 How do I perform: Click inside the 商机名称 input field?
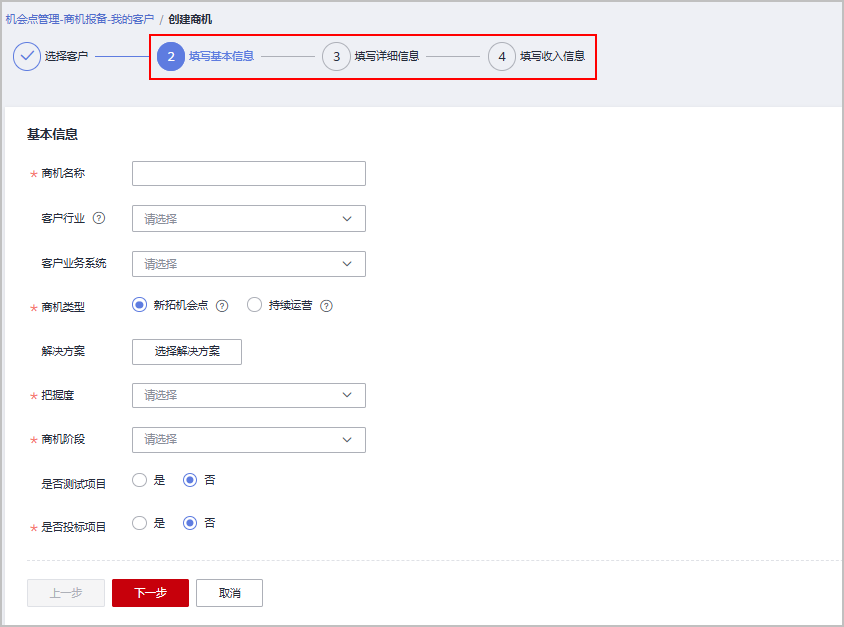click(x=248, y=173)
